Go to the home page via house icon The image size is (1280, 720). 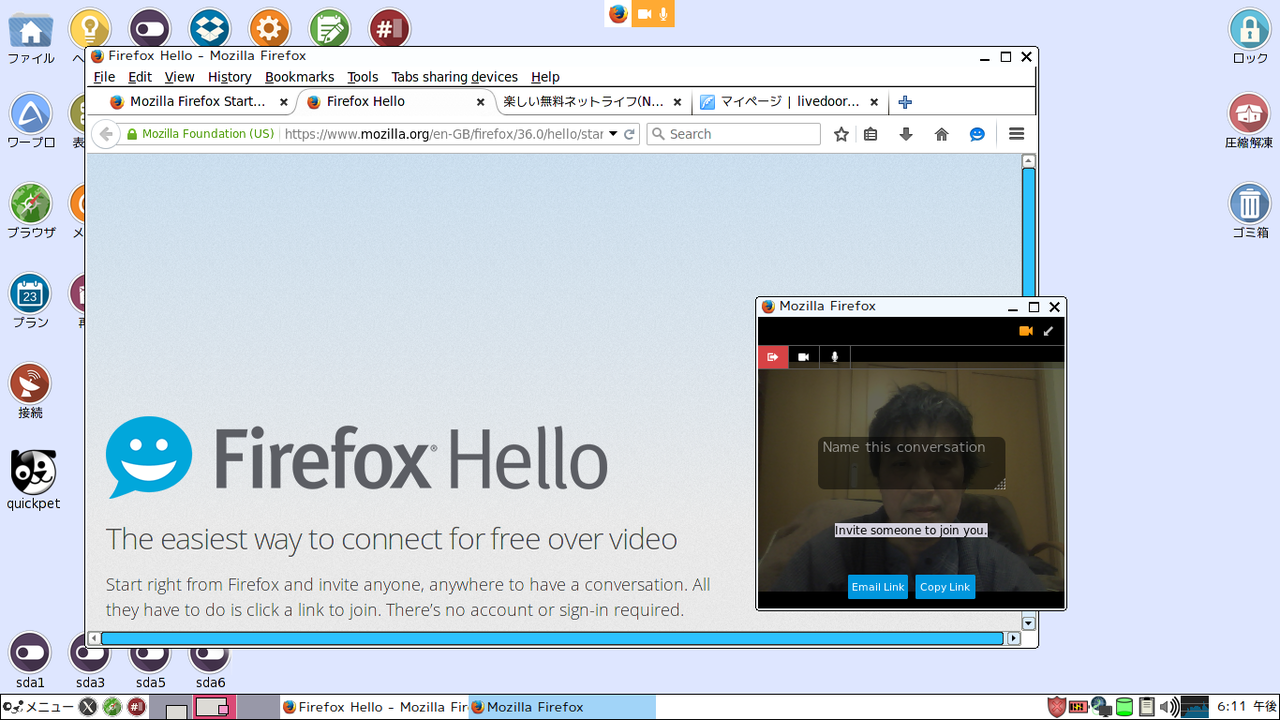tap(941, 134)
